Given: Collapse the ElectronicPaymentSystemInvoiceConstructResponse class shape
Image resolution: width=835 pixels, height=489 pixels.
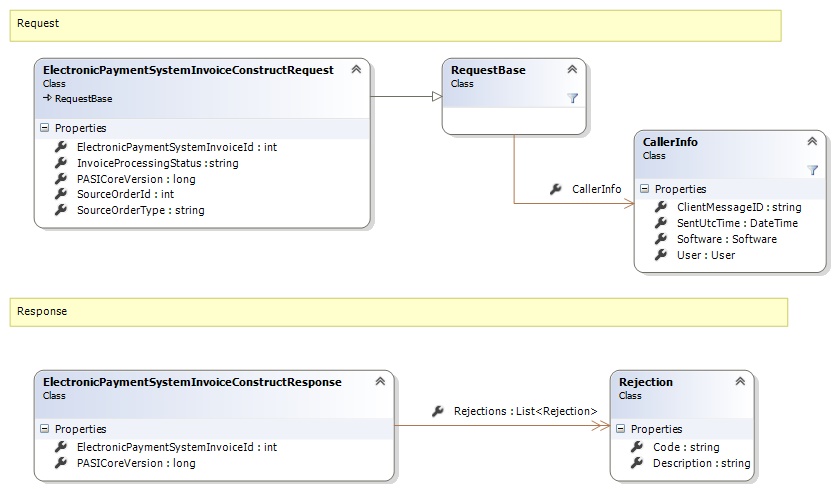Looking at the screenshot, I should point(380,382).
